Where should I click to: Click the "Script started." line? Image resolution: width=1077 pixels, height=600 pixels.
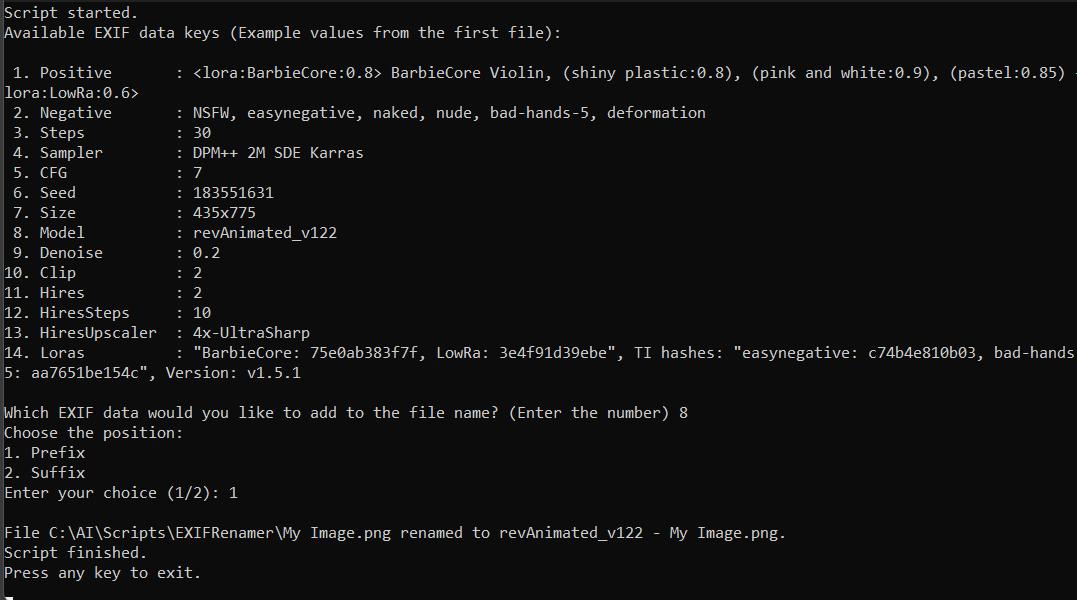71,13
